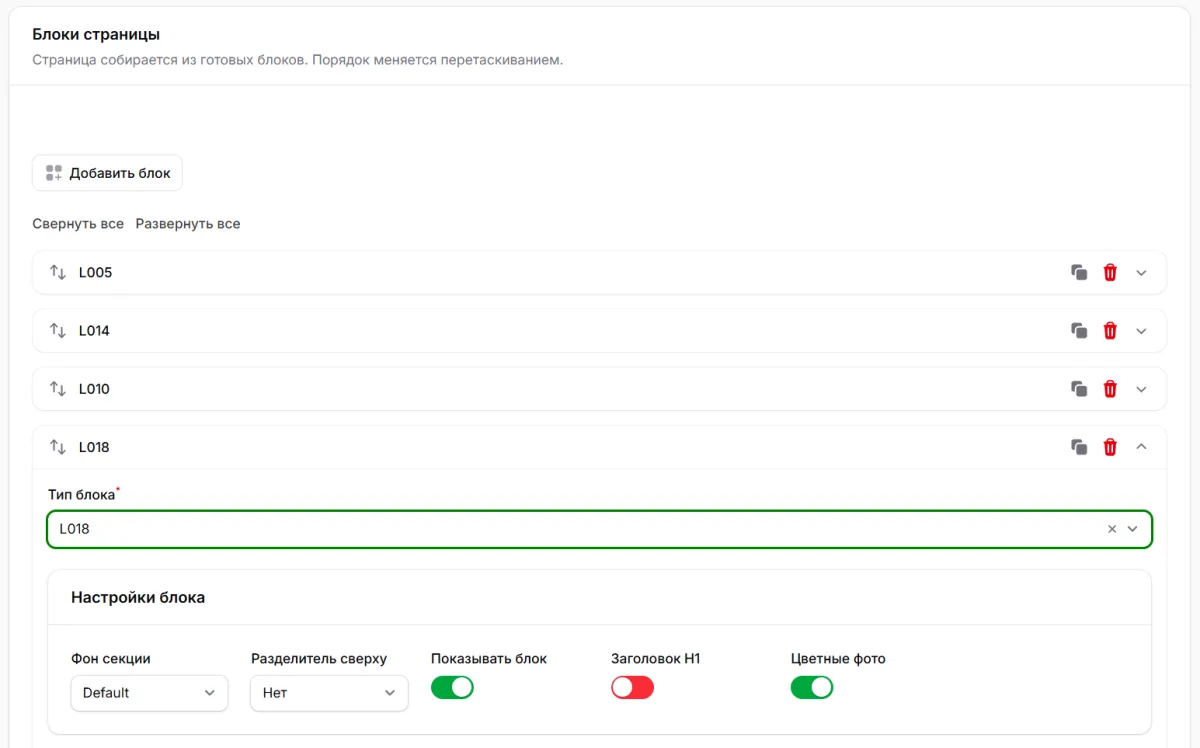
Task: Clear the Тип блока selection with the X icon
Action: [1112, 529]
